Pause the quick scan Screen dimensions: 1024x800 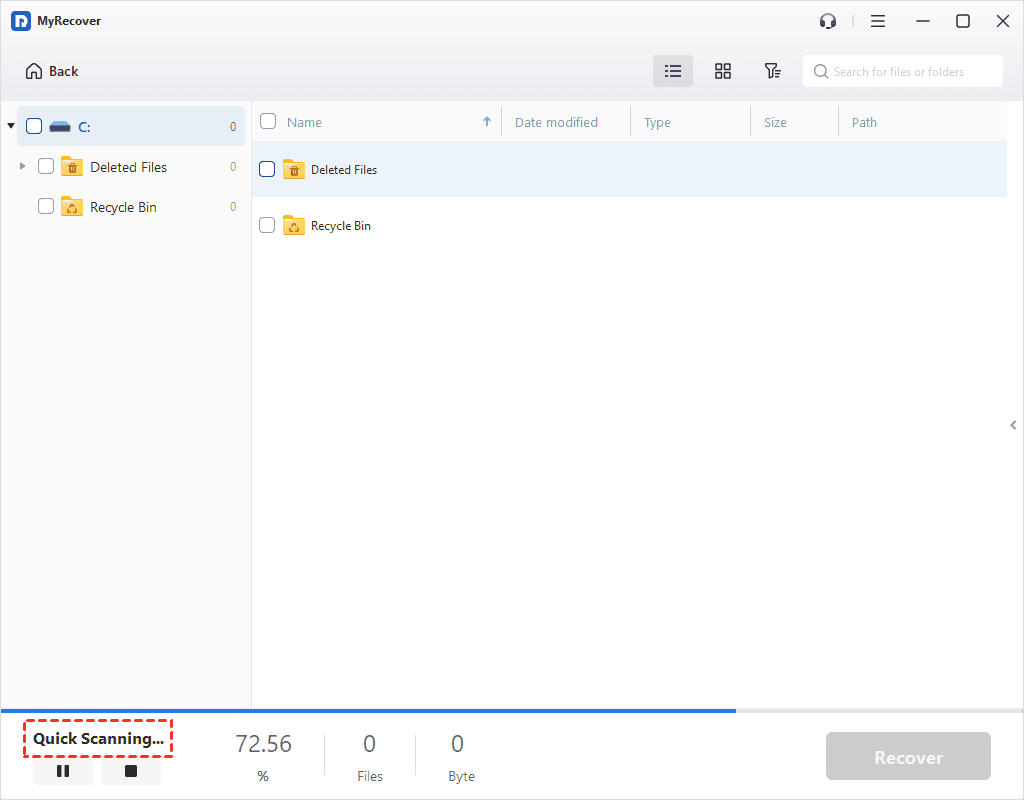pos(62,771)
